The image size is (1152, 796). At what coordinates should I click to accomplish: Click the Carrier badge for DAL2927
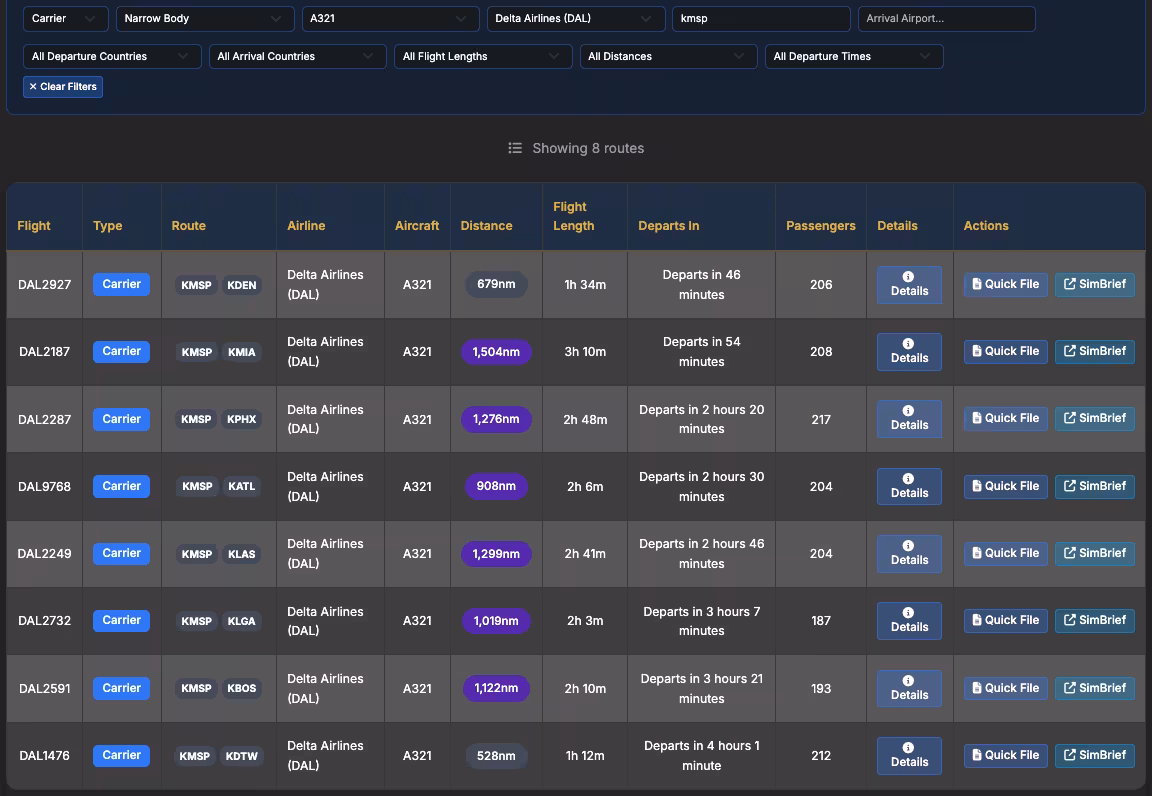tap(121, 284)
